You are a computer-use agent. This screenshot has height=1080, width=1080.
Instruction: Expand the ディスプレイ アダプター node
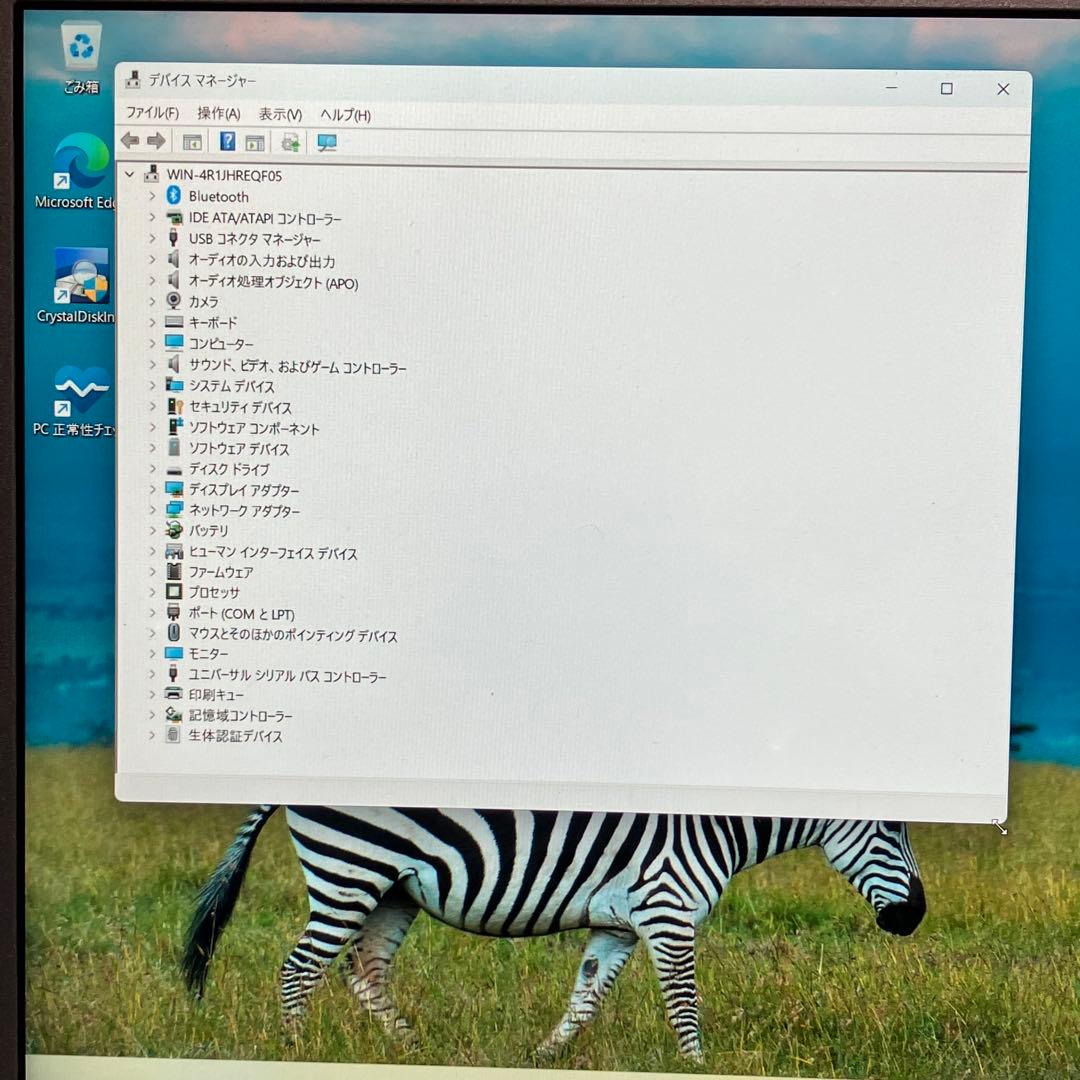pos(152,490)
